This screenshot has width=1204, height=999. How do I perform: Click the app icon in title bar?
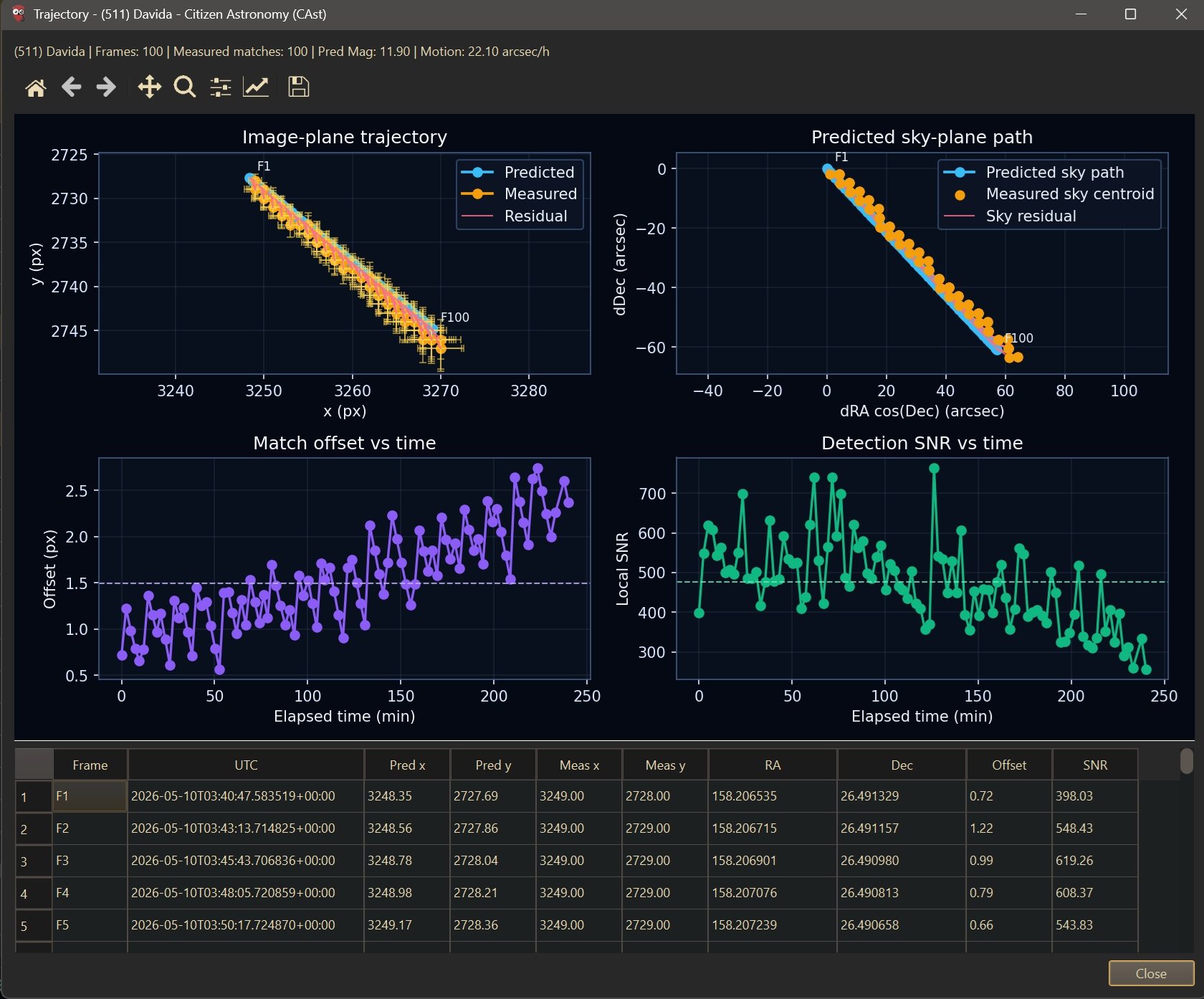point(18,14)
